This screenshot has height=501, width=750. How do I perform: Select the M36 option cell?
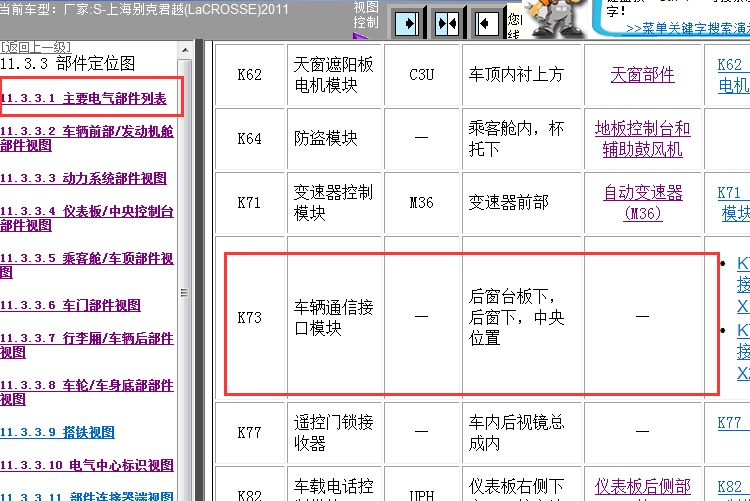pyautogui.click(x=421, y=202)
